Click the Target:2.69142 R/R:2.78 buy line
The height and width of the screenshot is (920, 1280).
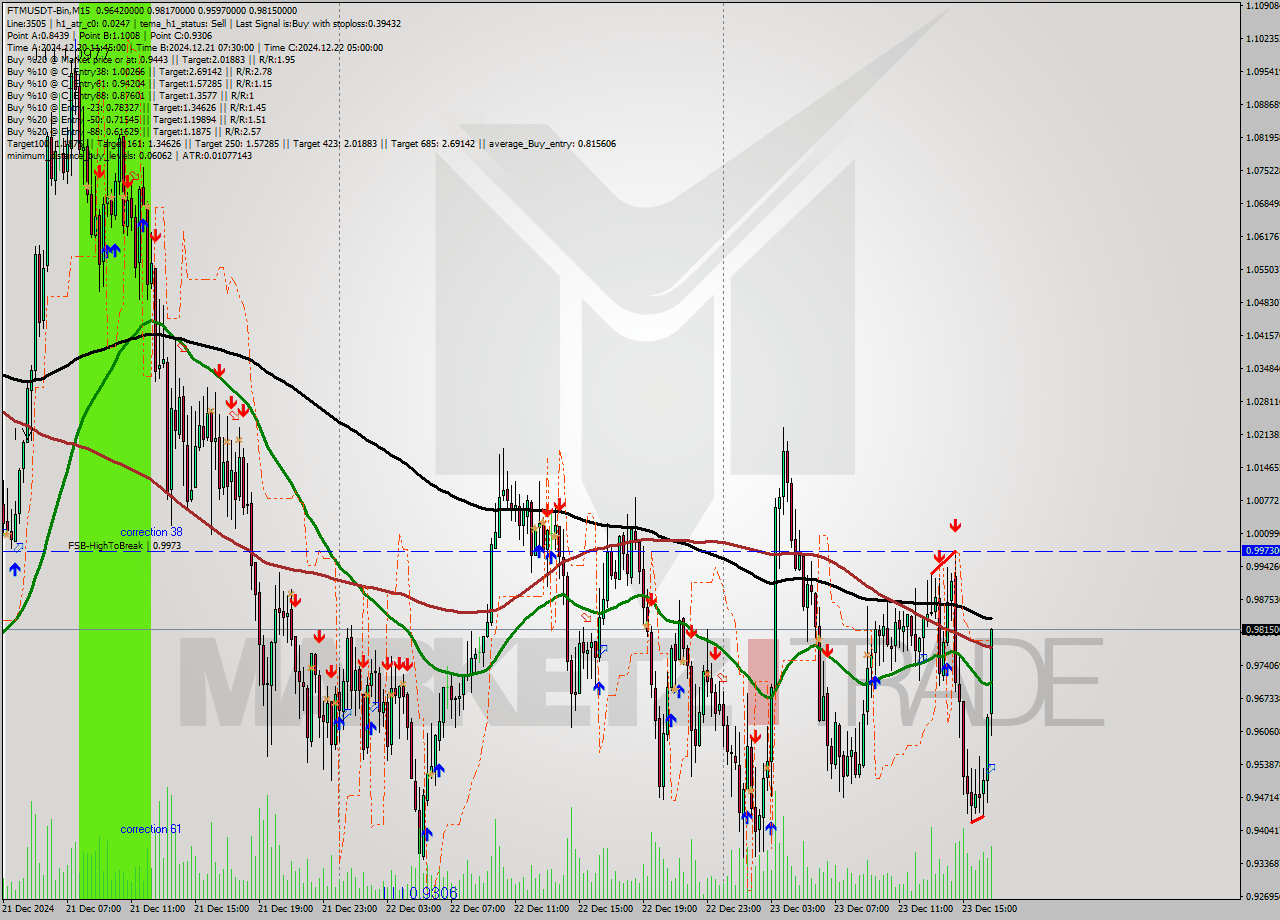tap(139, 71)
